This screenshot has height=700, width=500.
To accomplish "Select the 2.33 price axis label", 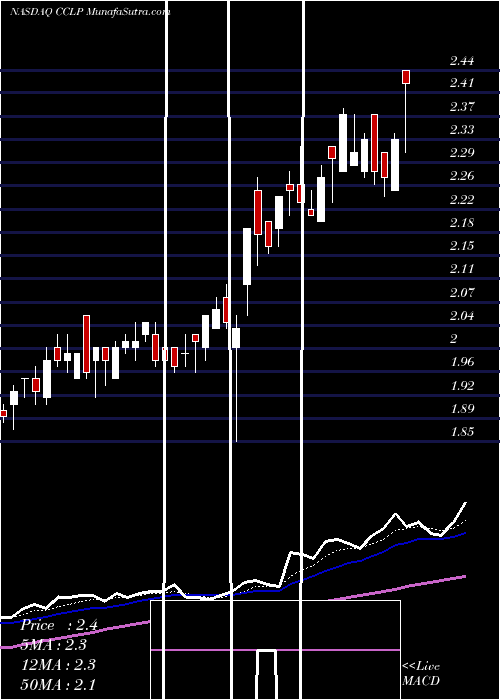I will pyautogui.click(x=462, y=130).
